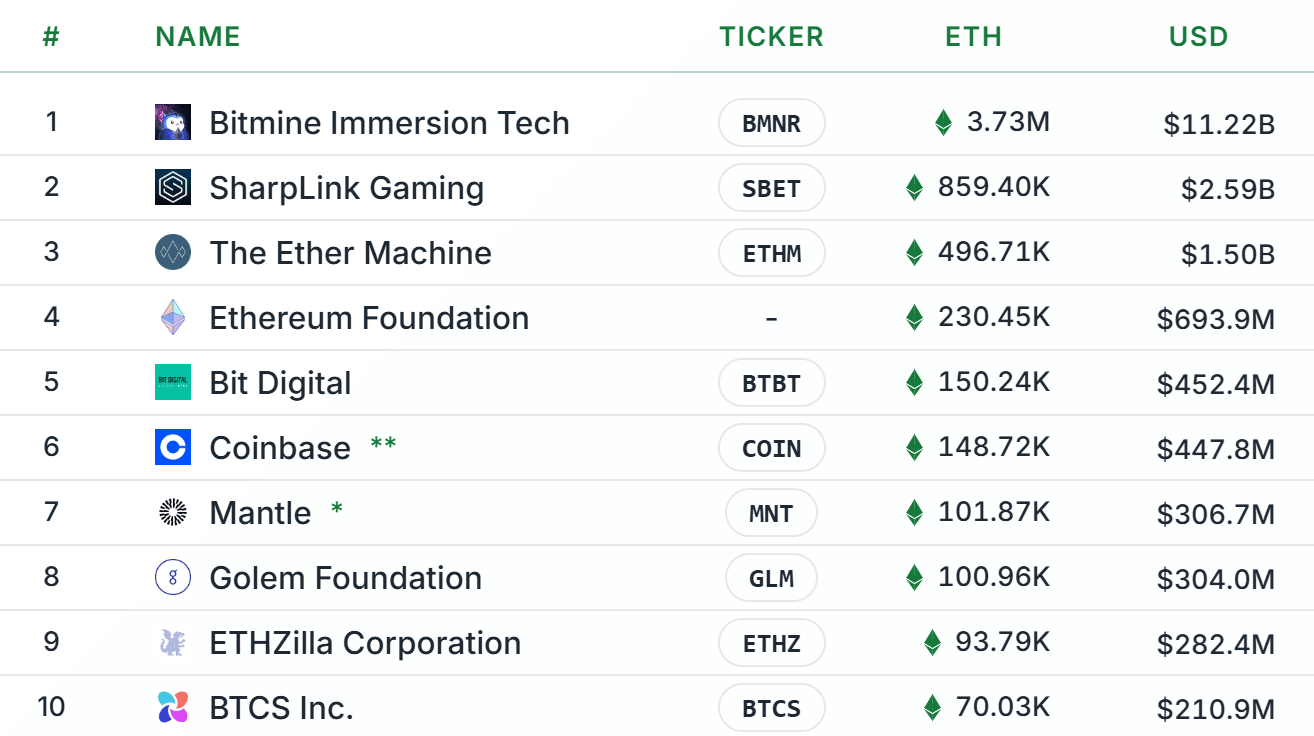Click the BTCS Inc. colorful logo

point(172,707)
